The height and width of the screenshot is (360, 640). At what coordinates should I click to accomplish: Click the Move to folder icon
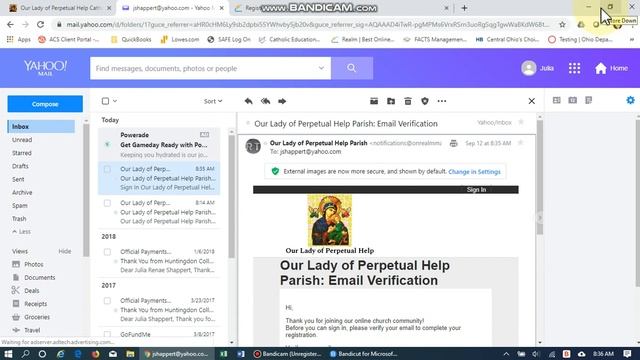[x=391, y=101]
